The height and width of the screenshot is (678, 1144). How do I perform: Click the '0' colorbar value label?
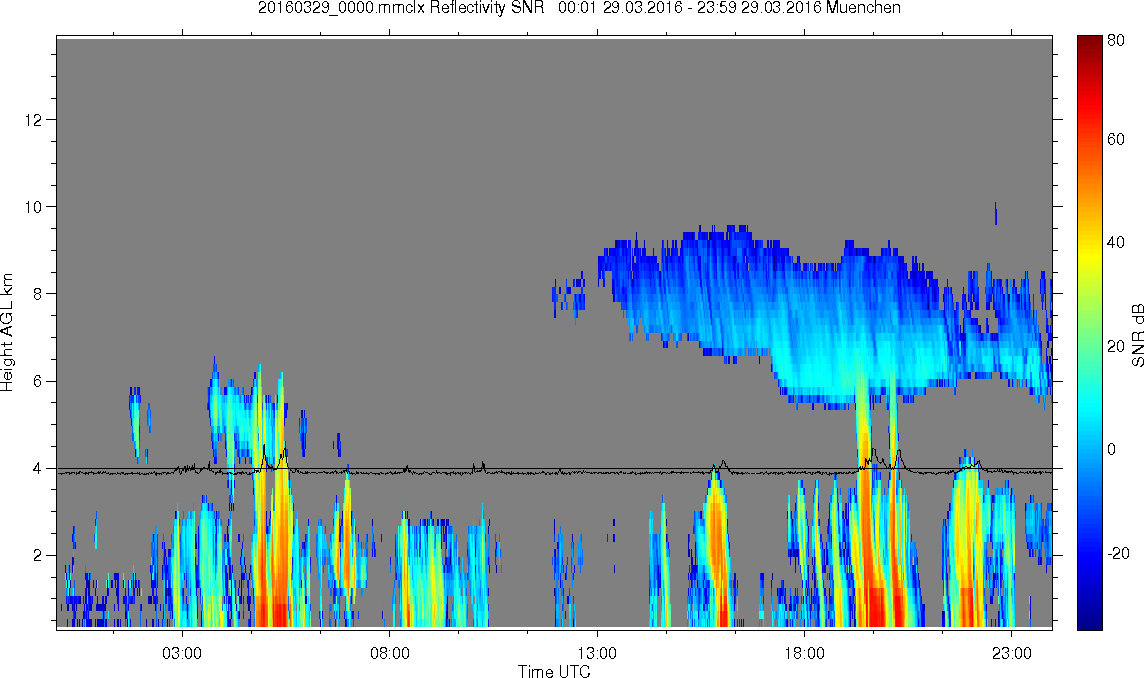coord(1112,449)
